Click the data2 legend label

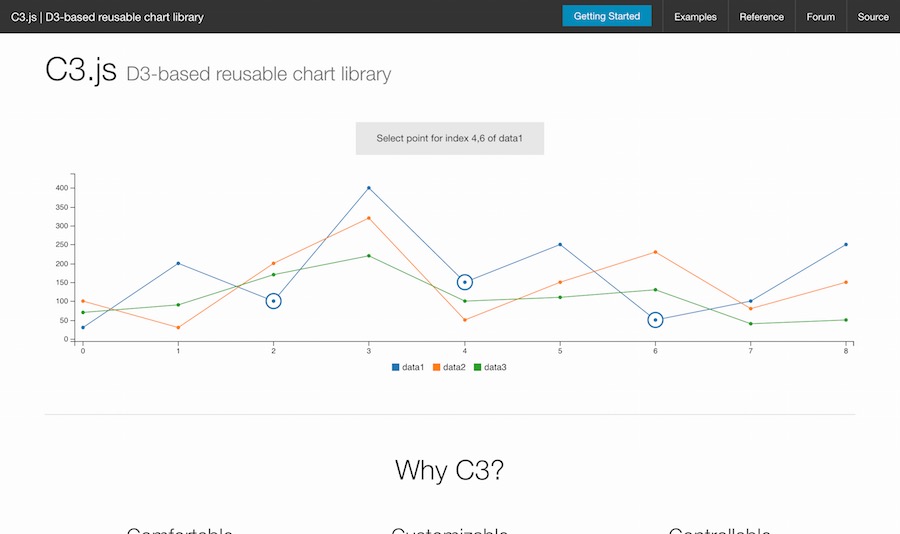tap(454, 367)
